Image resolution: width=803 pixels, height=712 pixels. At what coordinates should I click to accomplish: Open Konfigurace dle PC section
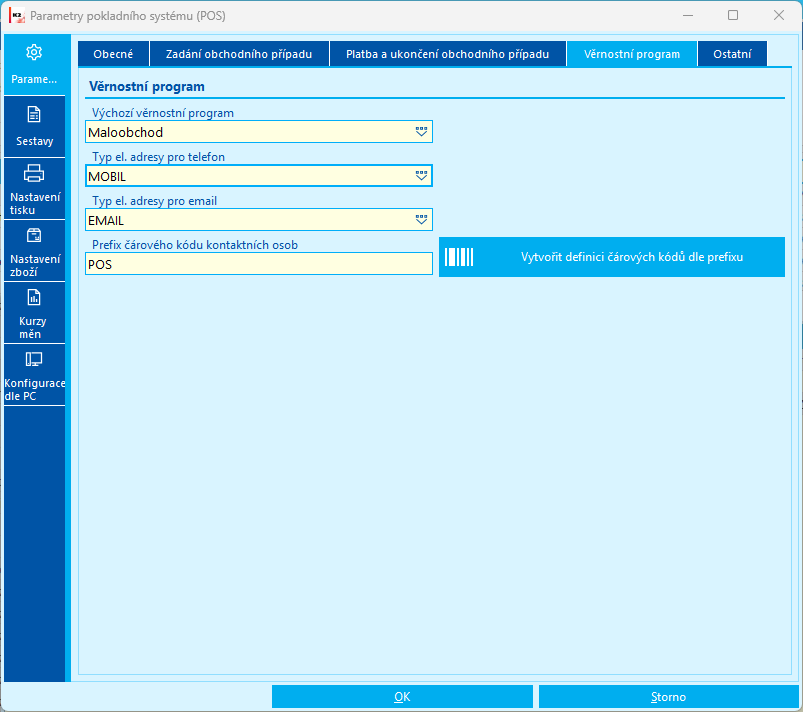point(34,374)
